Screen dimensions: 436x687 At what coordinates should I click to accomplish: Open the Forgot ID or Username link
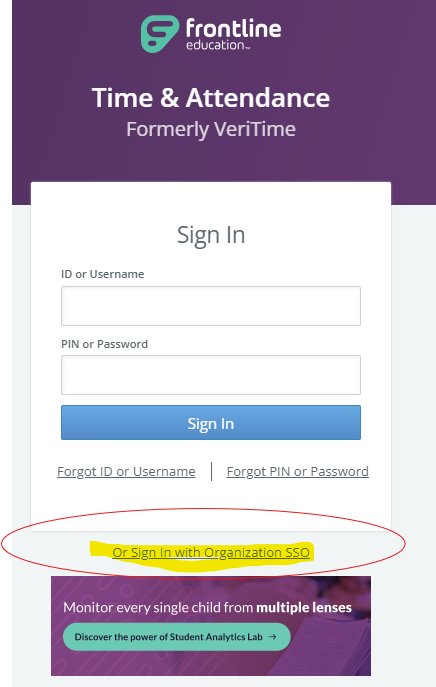[126, 471]
